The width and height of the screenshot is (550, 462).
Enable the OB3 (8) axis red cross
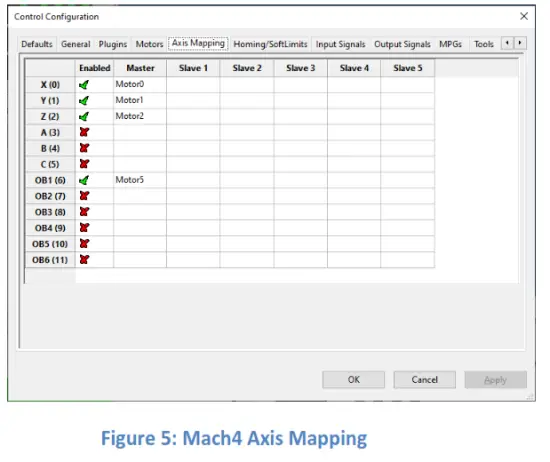click(x=84, y=212)
